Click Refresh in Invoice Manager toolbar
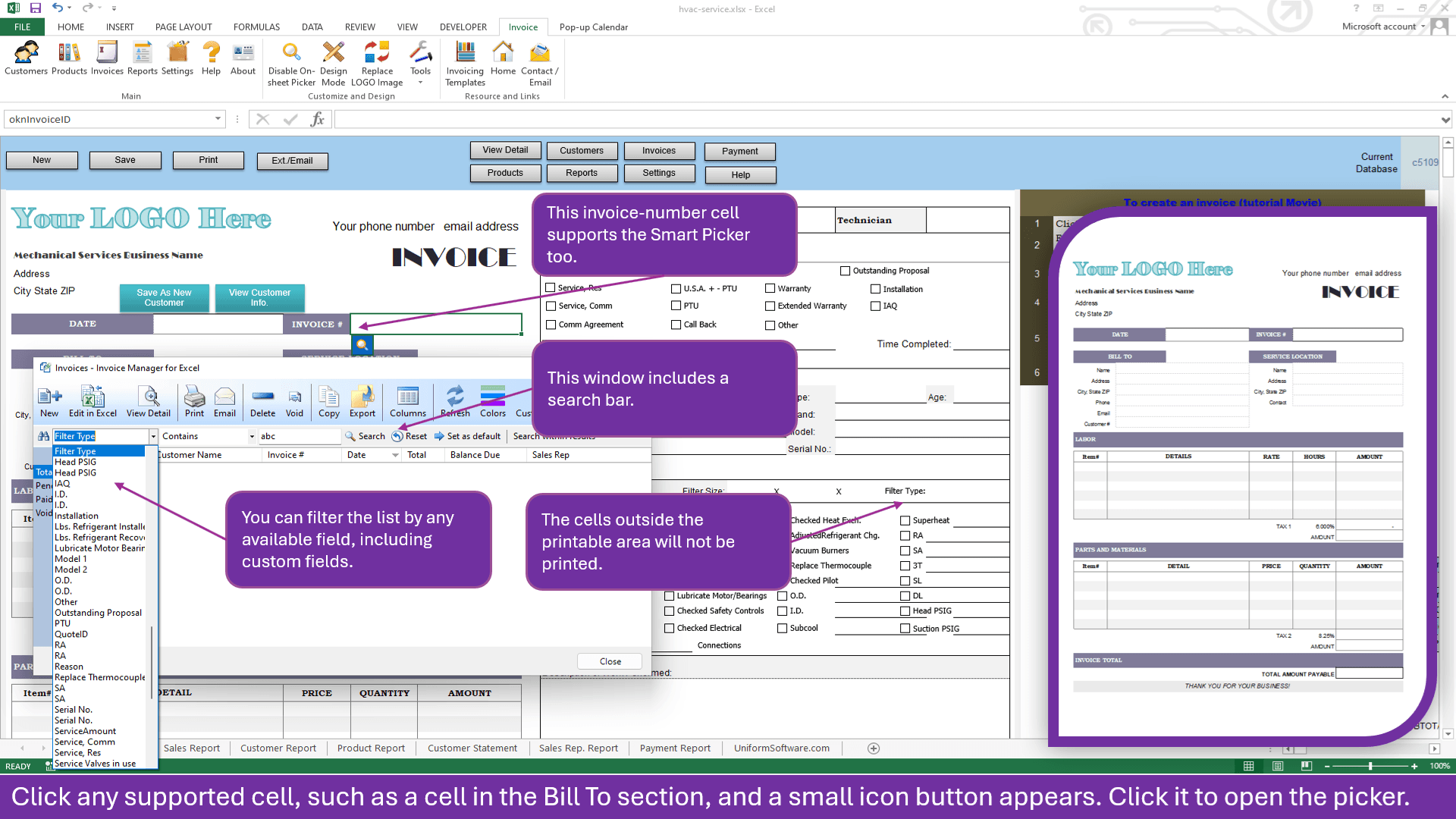1456x819 pixels. tap(455, 402)
